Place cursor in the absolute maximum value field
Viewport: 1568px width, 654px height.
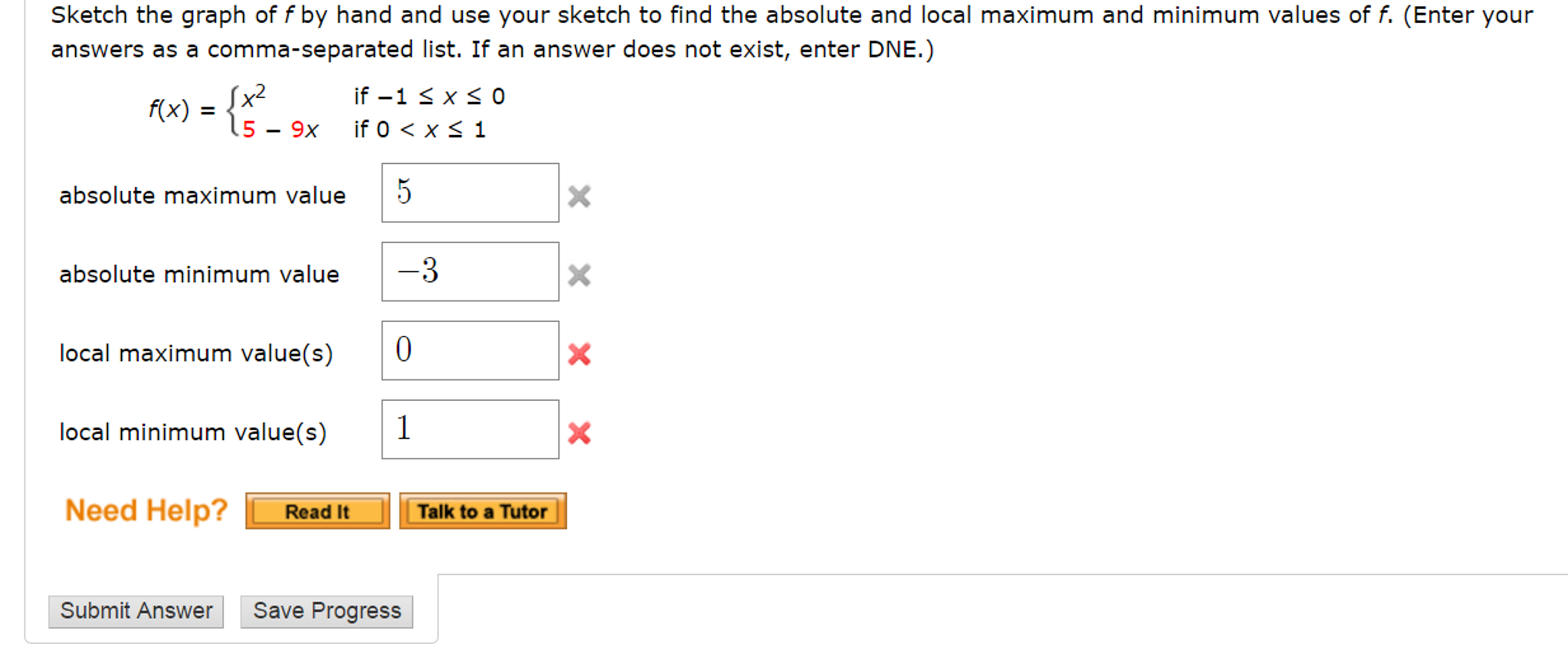pos(470,192)
